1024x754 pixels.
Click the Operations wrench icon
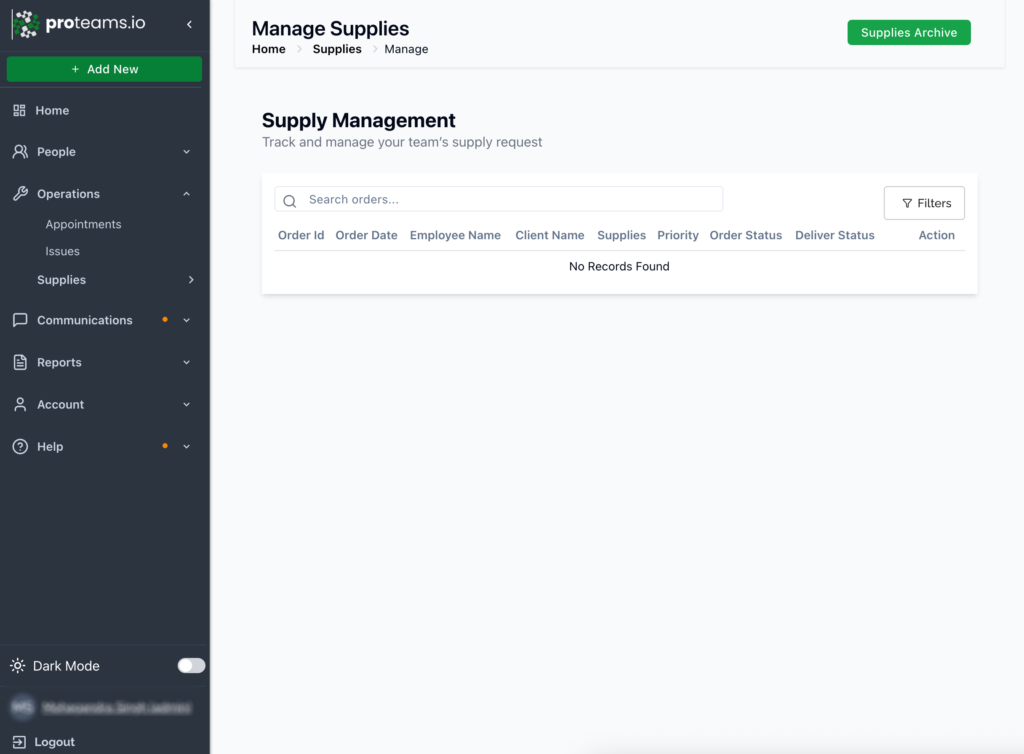point(20,193)
